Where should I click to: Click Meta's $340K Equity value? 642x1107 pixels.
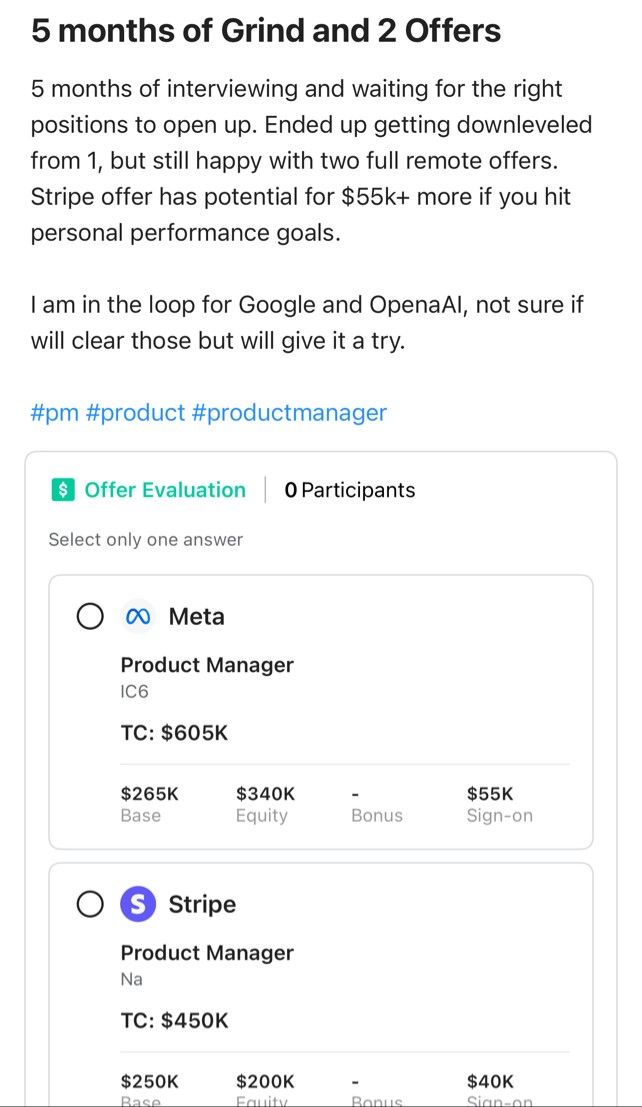point(266,794)
